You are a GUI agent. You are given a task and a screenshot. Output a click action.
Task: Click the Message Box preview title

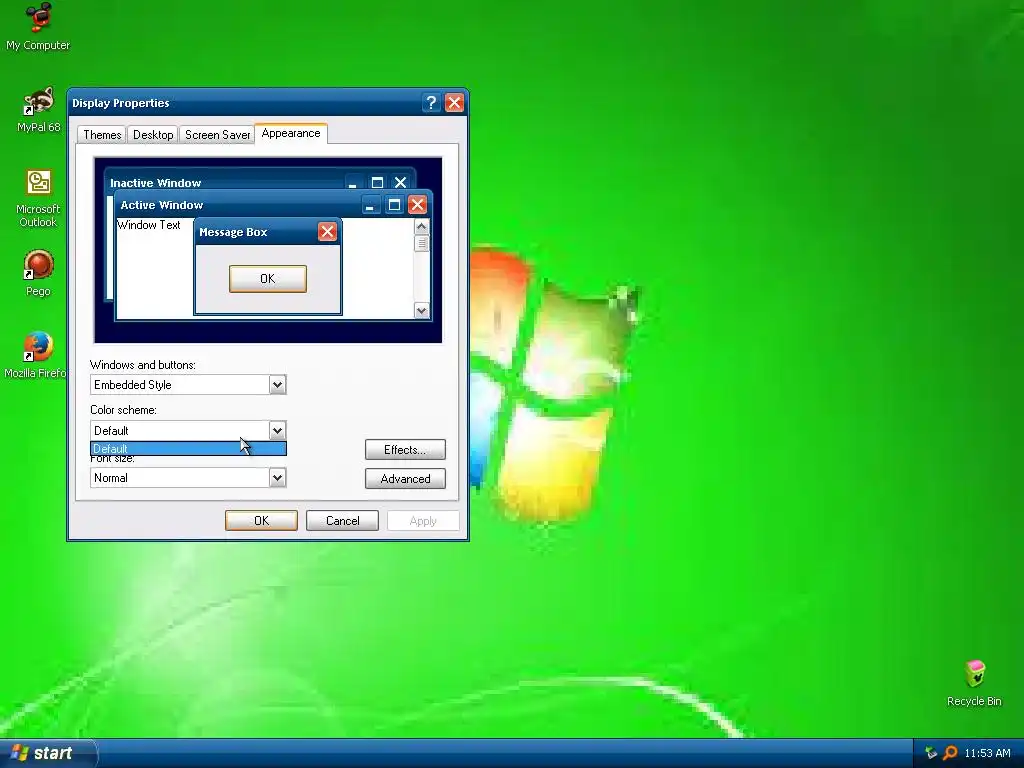pyautogui.click(x=233, y=232)
